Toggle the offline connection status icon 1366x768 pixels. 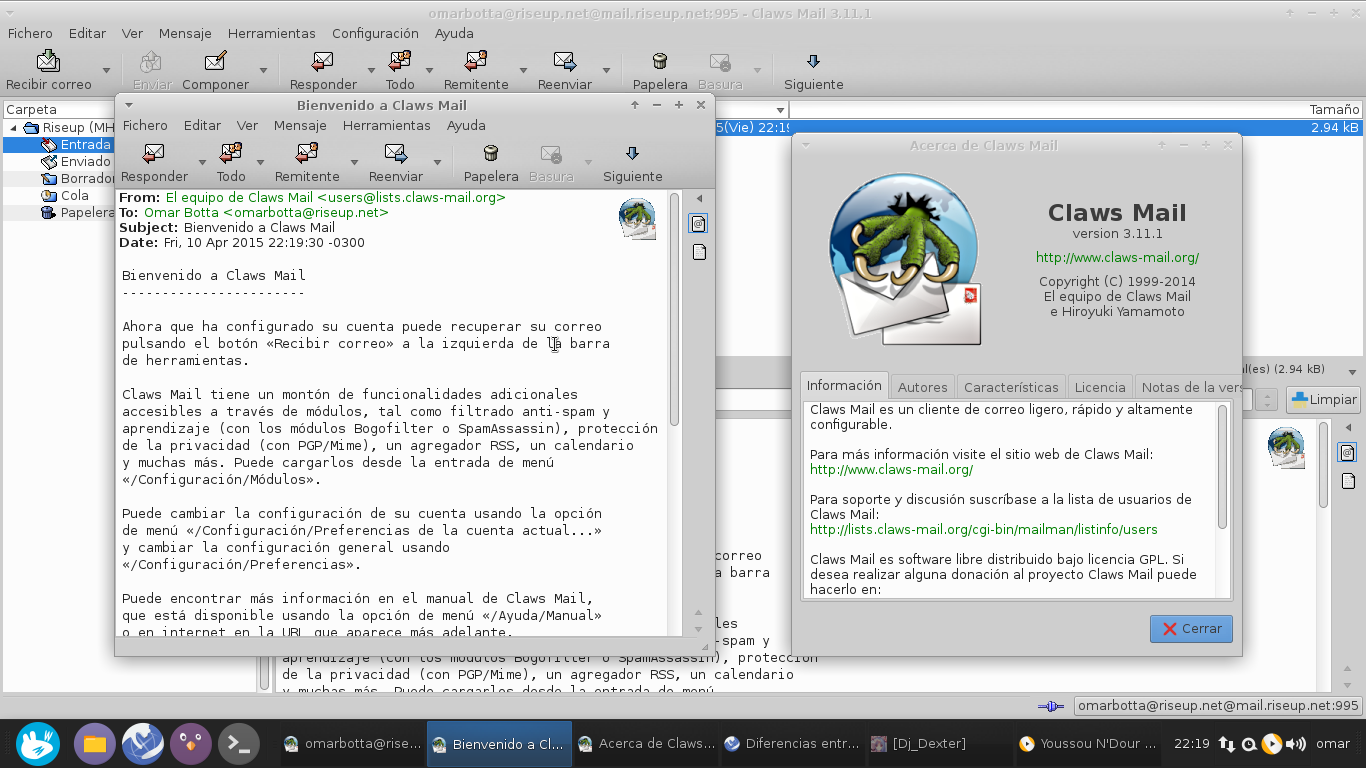(1050, 706)
